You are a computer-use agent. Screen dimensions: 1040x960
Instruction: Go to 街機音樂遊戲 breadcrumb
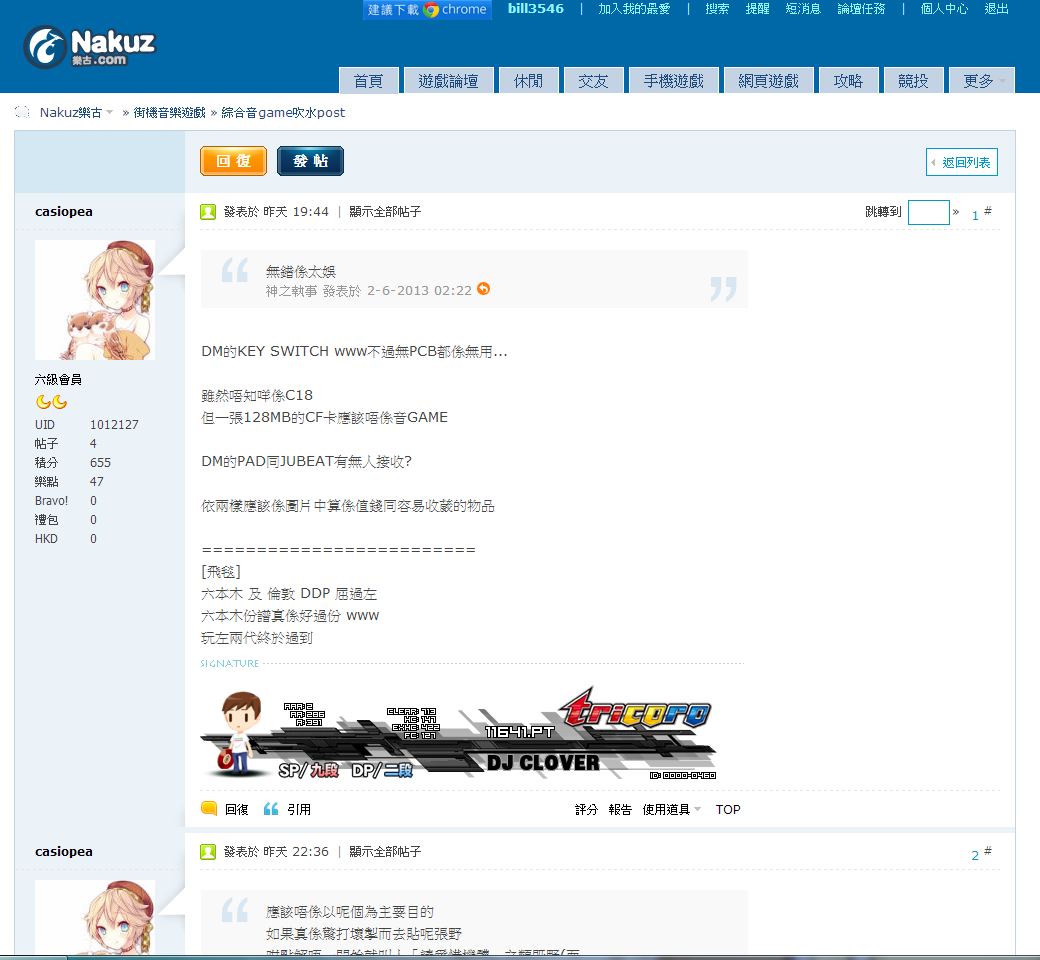(x=169, y=113)
